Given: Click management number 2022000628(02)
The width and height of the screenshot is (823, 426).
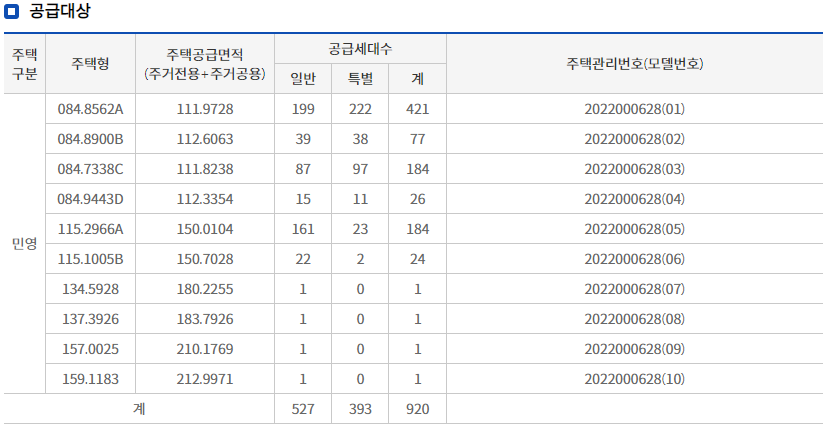Looking at the screenshot, I should (x=635, y=139).
